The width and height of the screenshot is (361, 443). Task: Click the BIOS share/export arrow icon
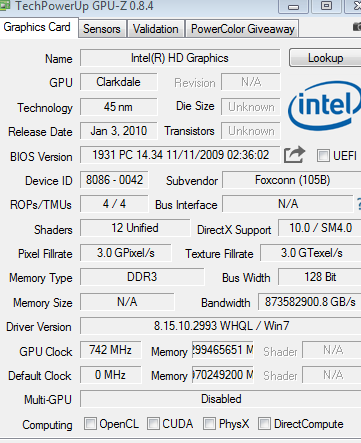pos(294,155)
